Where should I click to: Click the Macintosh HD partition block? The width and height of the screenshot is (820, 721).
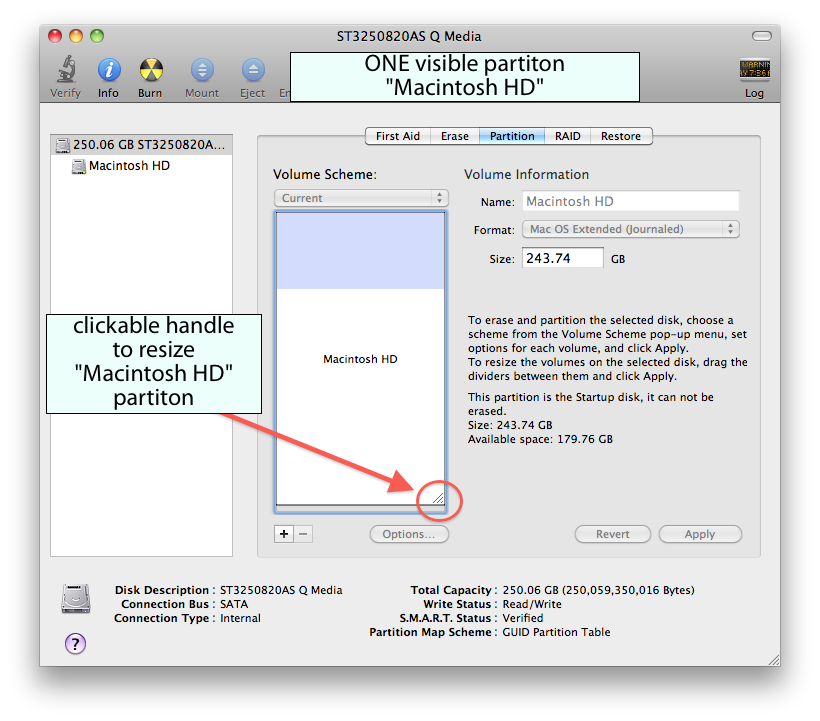pyautogui.click(x=360, y=359)
